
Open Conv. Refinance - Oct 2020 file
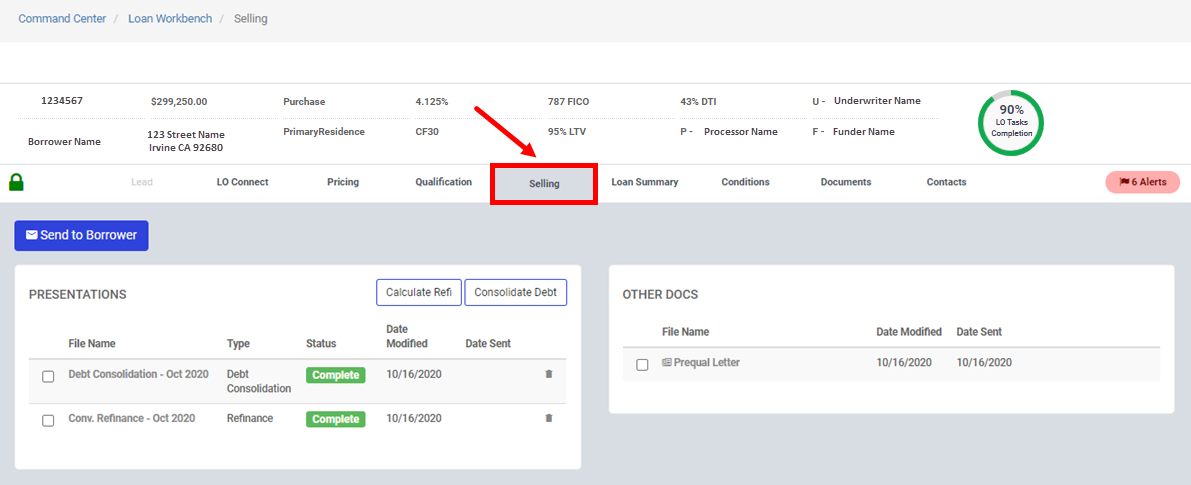131,418
